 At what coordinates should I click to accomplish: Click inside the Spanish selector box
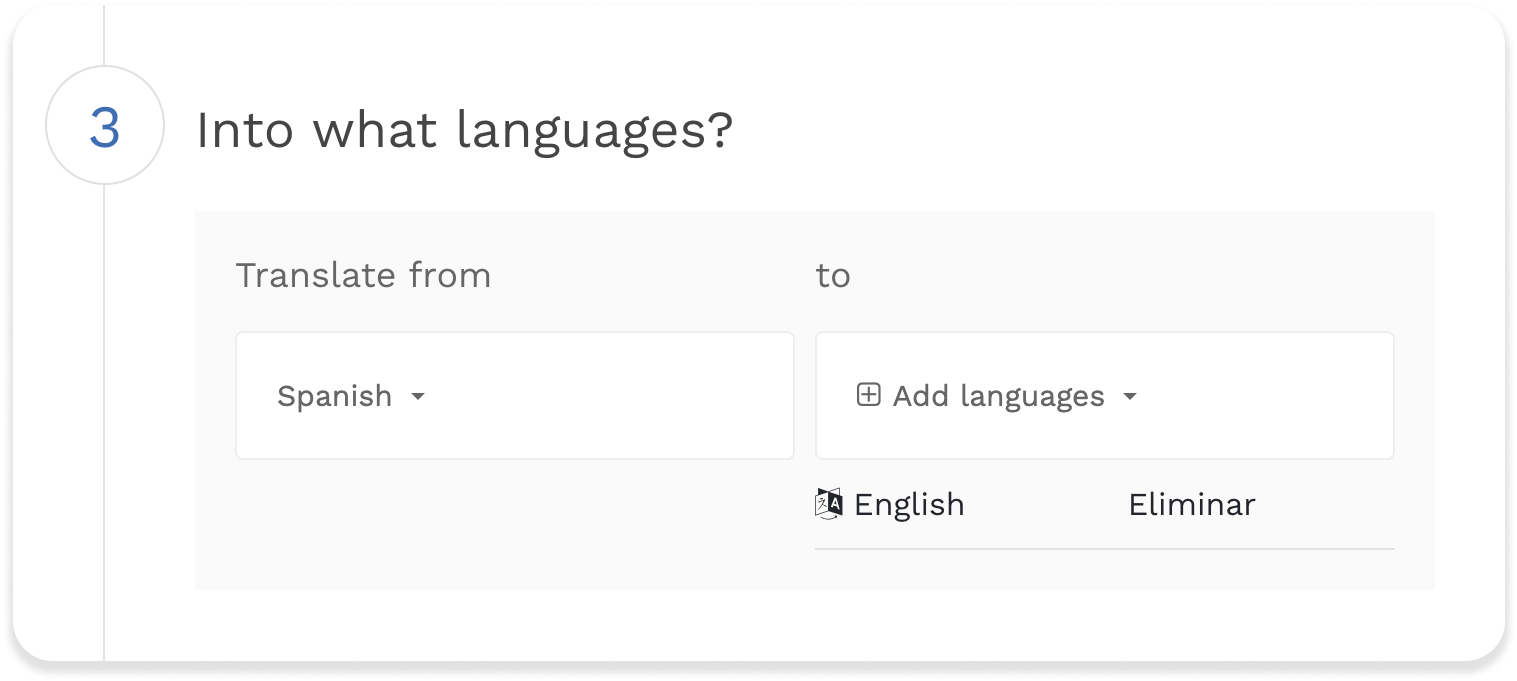click(x=515, y=396)
